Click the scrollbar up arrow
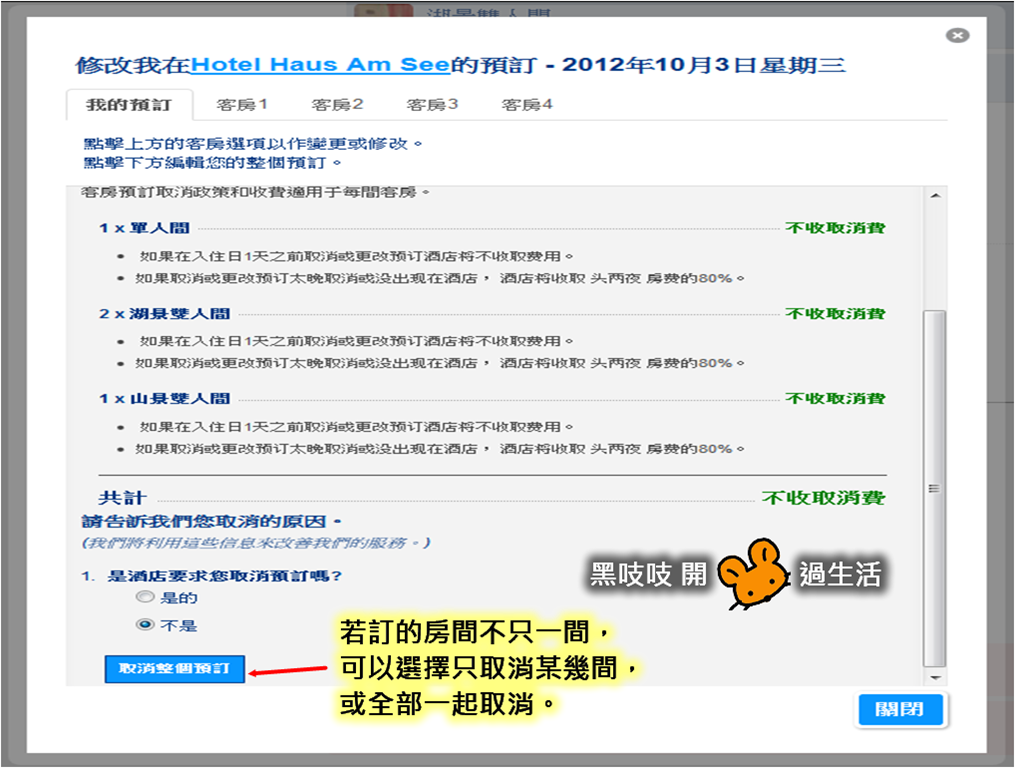This screenshot has width=1015, height=768. click(x=935, y=196)
